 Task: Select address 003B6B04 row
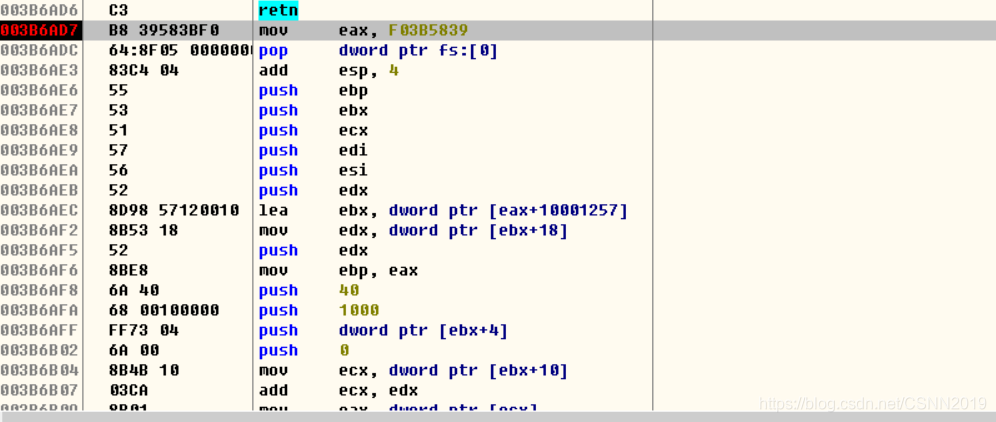(x=41, y=371)
